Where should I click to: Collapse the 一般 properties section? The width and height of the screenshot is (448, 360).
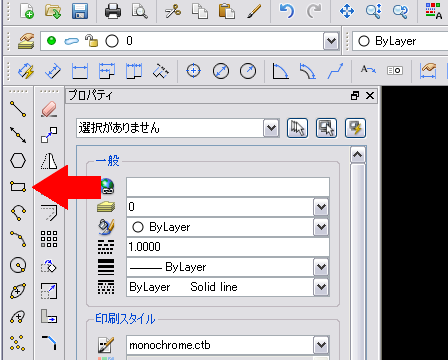pyautogui.click(x=107, y=161)
